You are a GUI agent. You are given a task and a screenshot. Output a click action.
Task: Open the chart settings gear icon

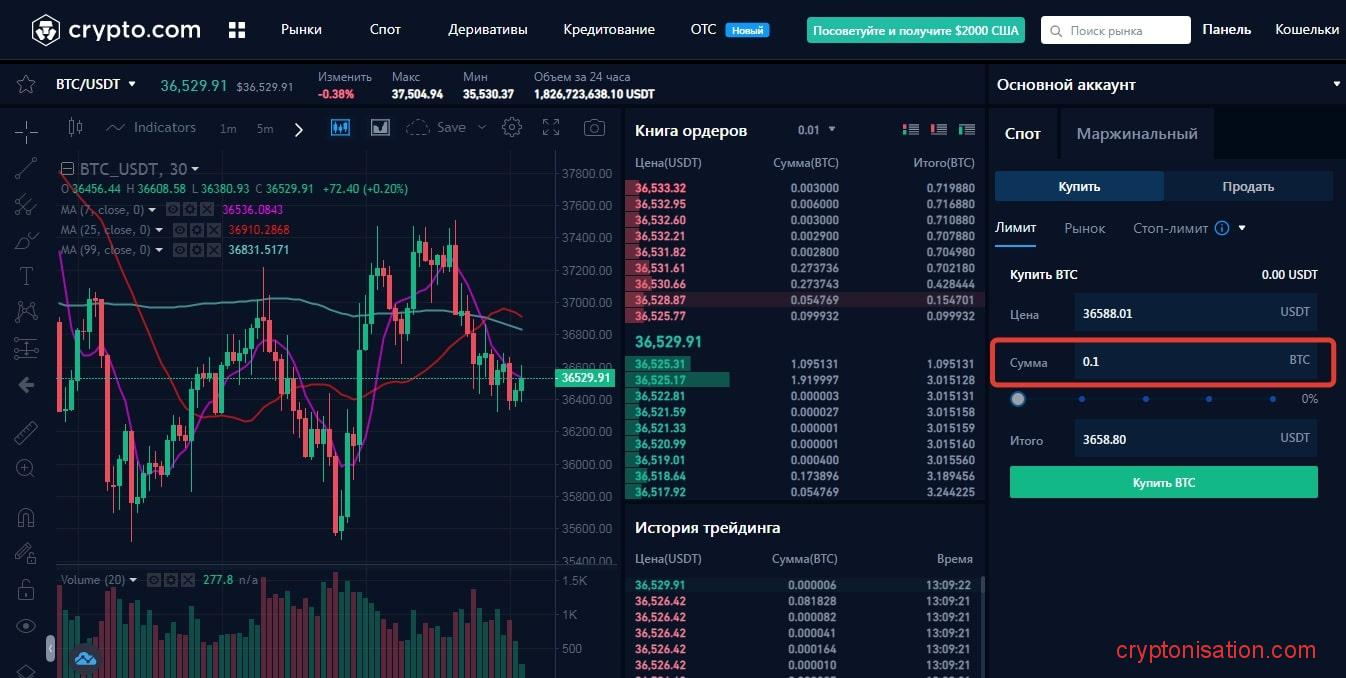tap(512, 127)
